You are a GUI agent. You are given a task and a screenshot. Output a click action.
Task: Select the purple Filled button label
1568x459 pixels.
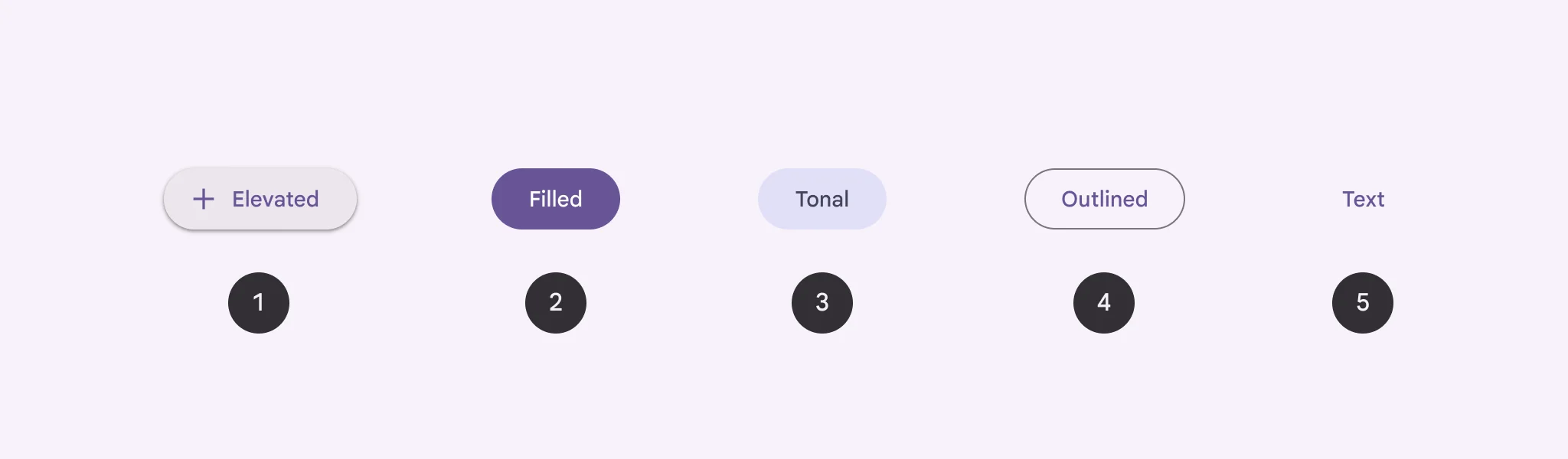(556, 199)
